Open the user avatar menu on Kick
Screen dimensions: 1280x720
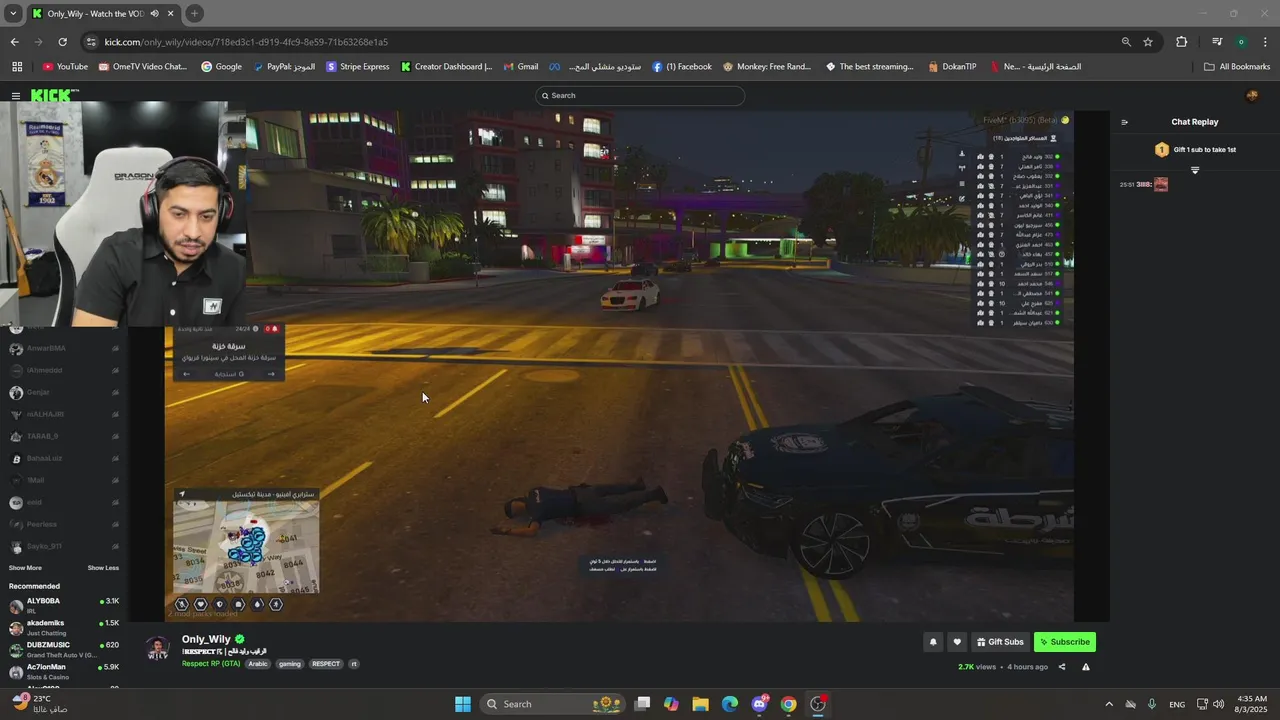(1252, 96)
